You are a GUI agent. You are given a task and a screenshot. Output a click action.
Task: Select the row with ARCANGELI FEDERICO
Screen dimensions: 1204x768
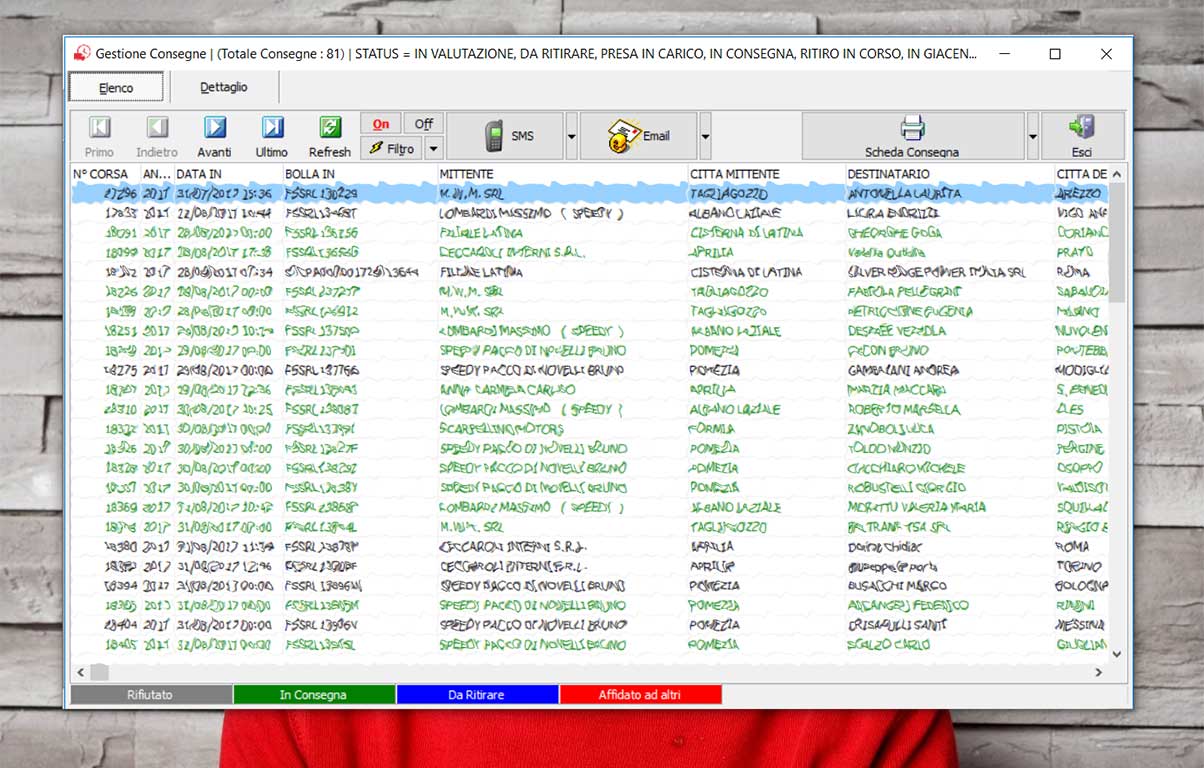point(590,605)
